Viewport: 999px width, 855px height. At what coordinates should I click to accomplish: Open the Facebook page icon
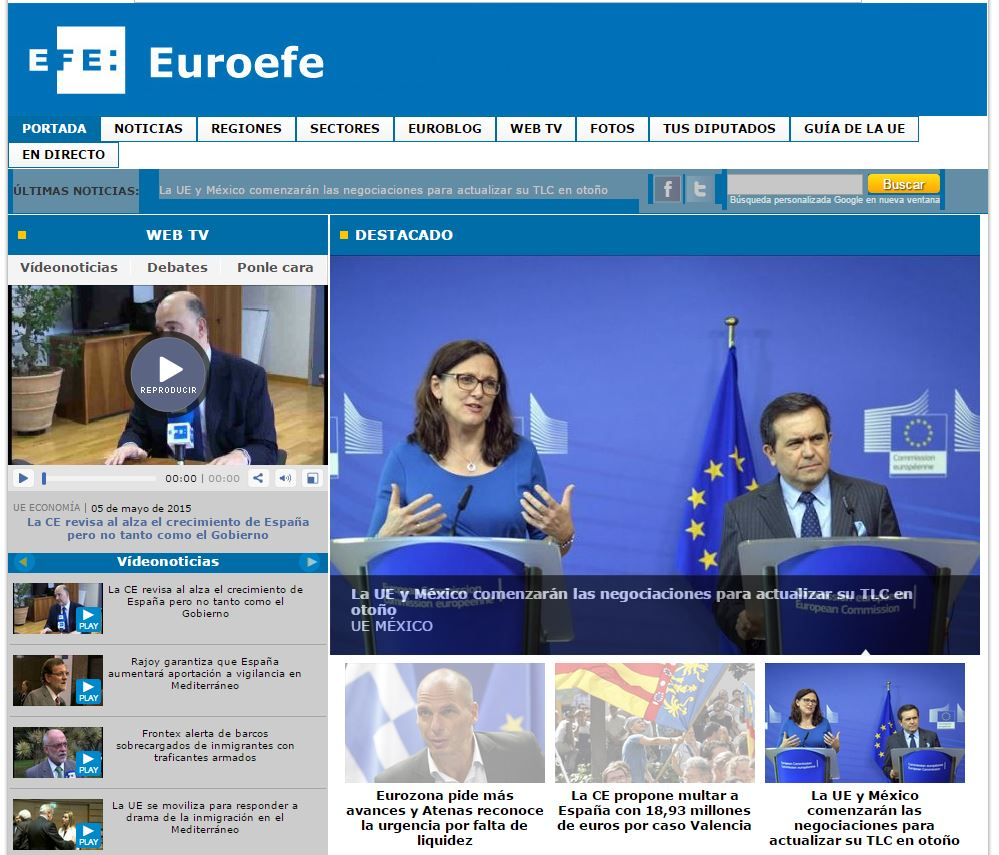(667, 189)
